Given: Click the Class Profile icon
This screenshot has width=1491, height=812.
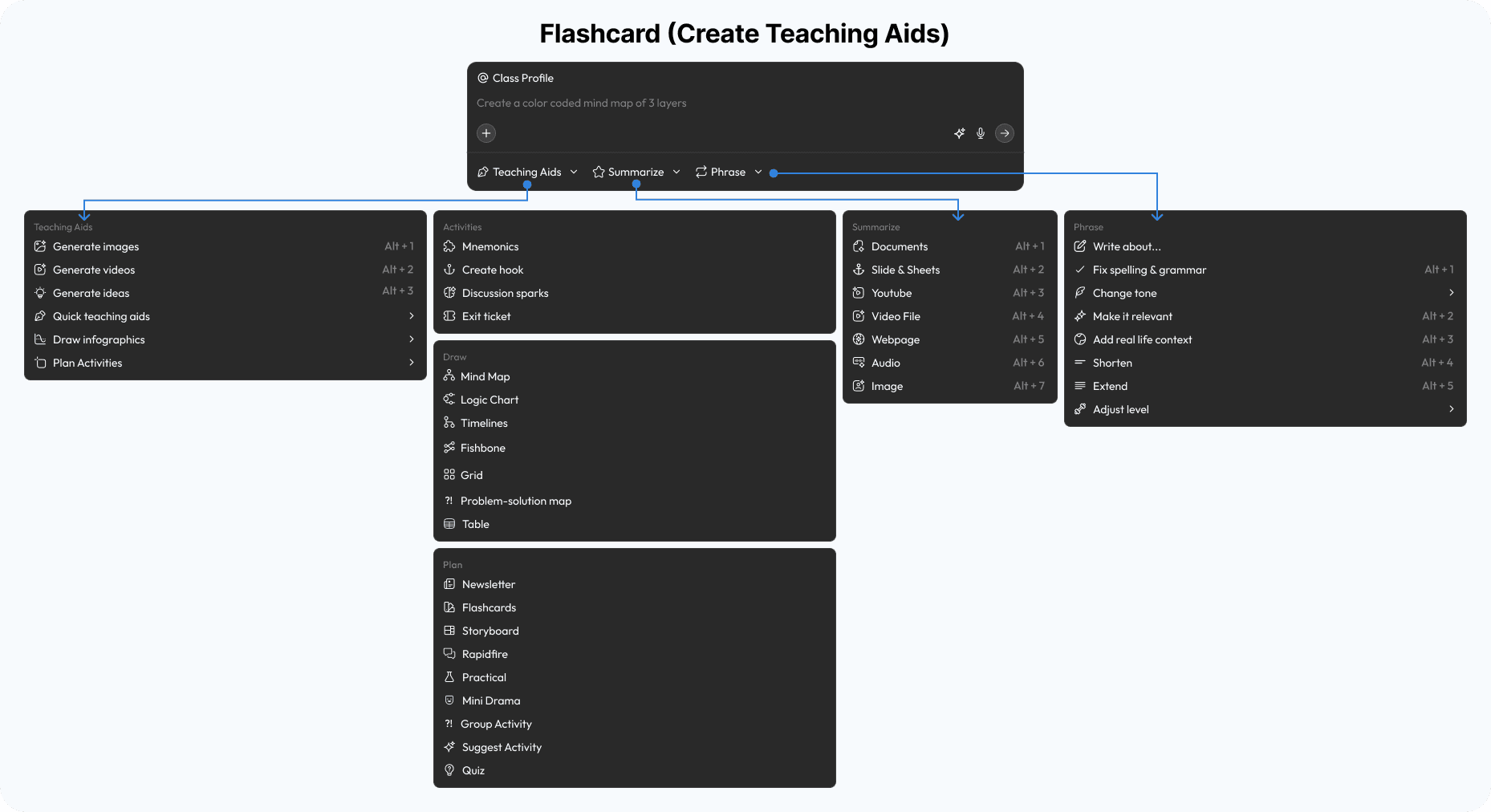Looking at the screenshot, I should (482, 78).
